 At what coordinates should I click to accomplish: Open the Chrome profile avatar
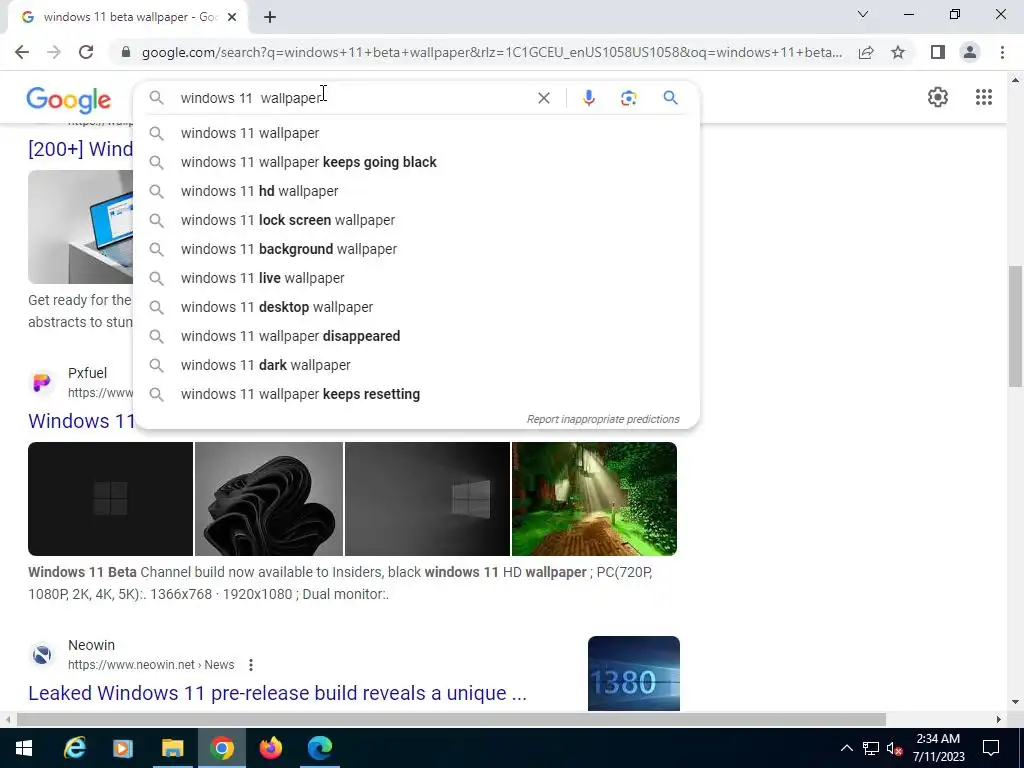[x=970, y=52]
